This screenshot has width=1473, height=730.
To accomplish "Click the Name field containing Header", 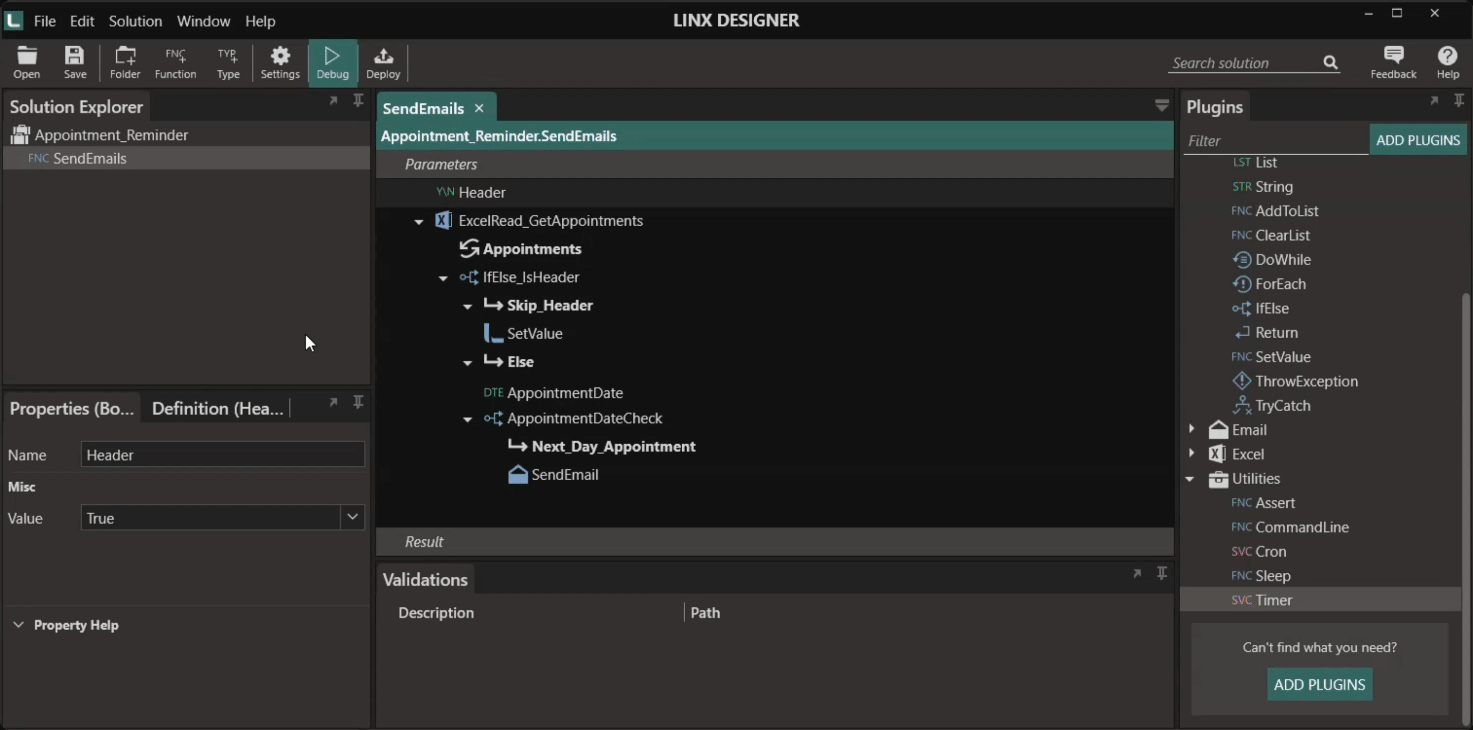I will 223,455.
